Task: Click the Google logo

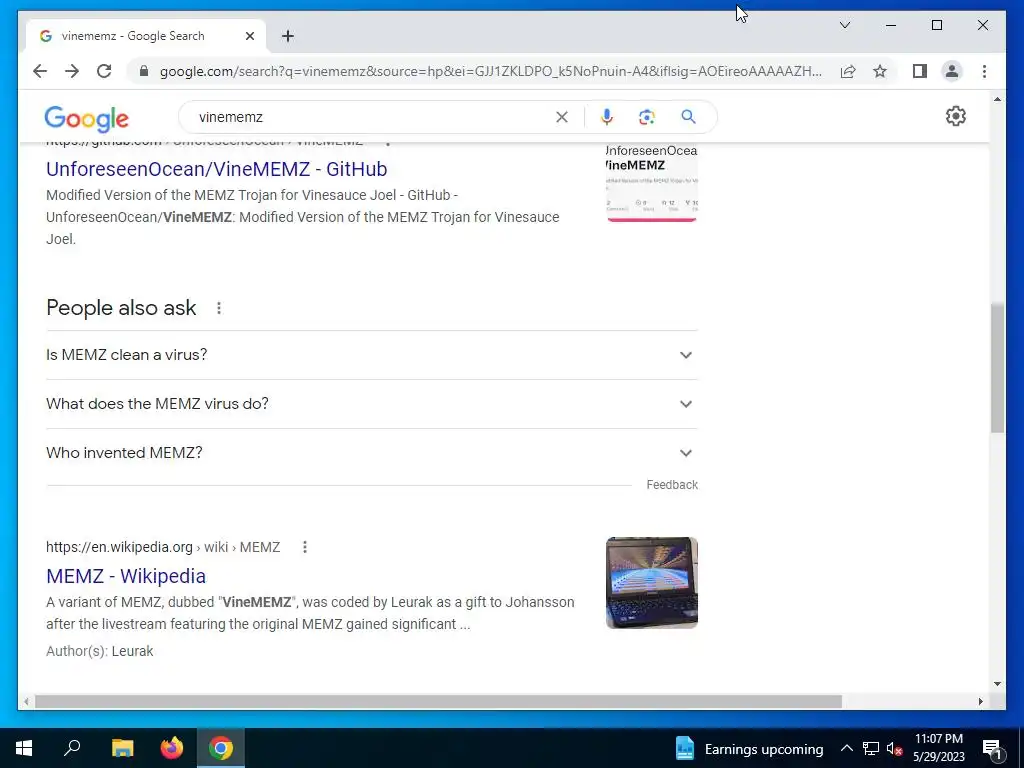Action: [86, 118]
